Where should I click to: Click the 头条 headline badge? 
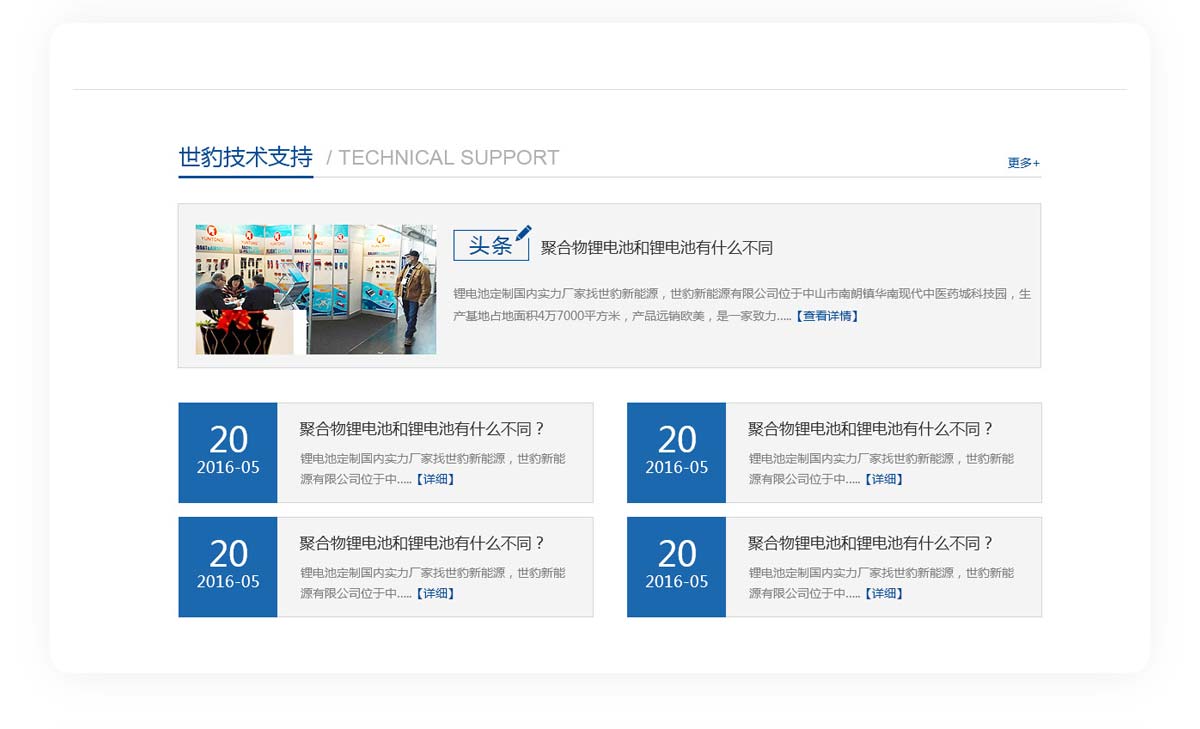coord(491,246)
